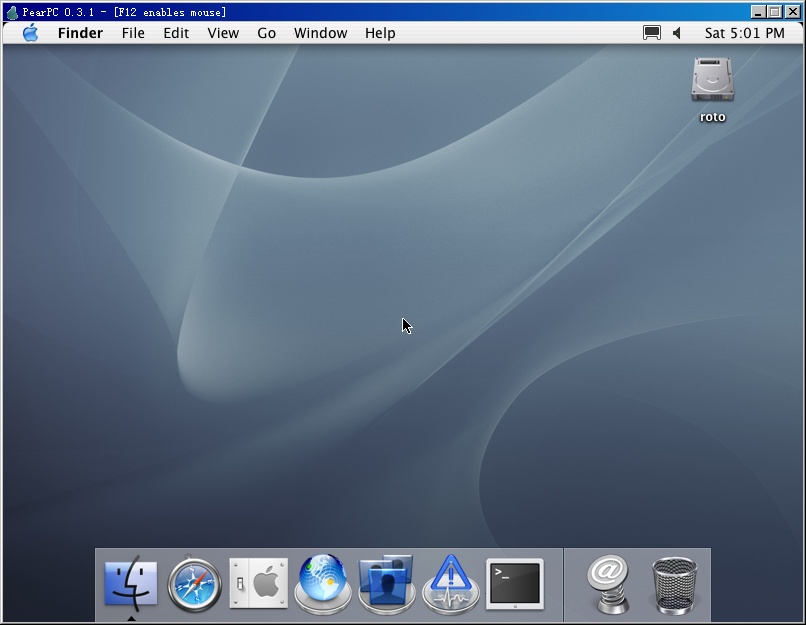The width and height of the screenshot is (806, 625).
Task: Click the @ spring mail Dock icon
Action: [609, 584]
